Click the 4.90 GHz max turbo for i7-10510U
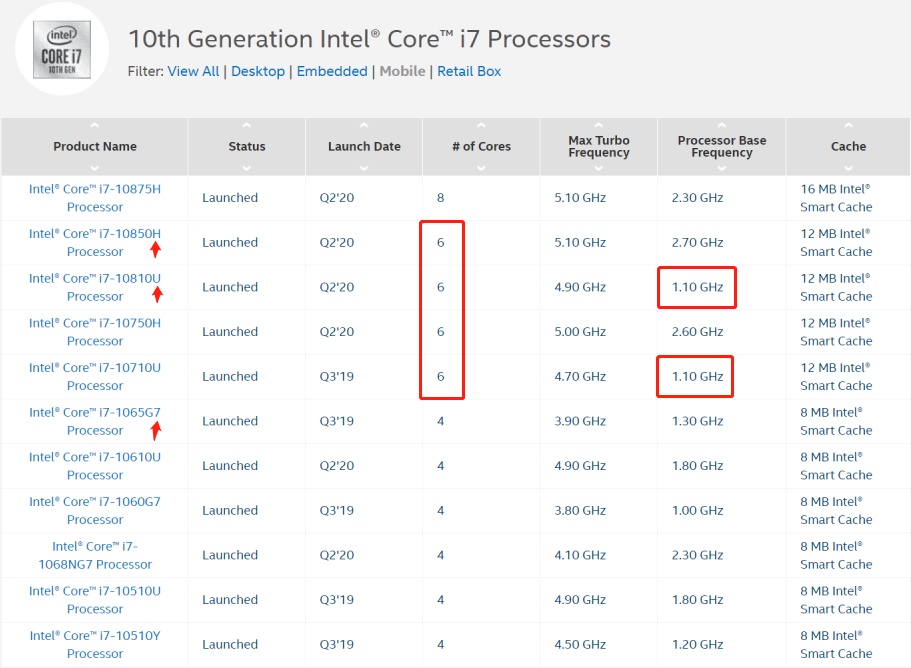The height and width of the screenshot is (668, 911). coord(580,600)
